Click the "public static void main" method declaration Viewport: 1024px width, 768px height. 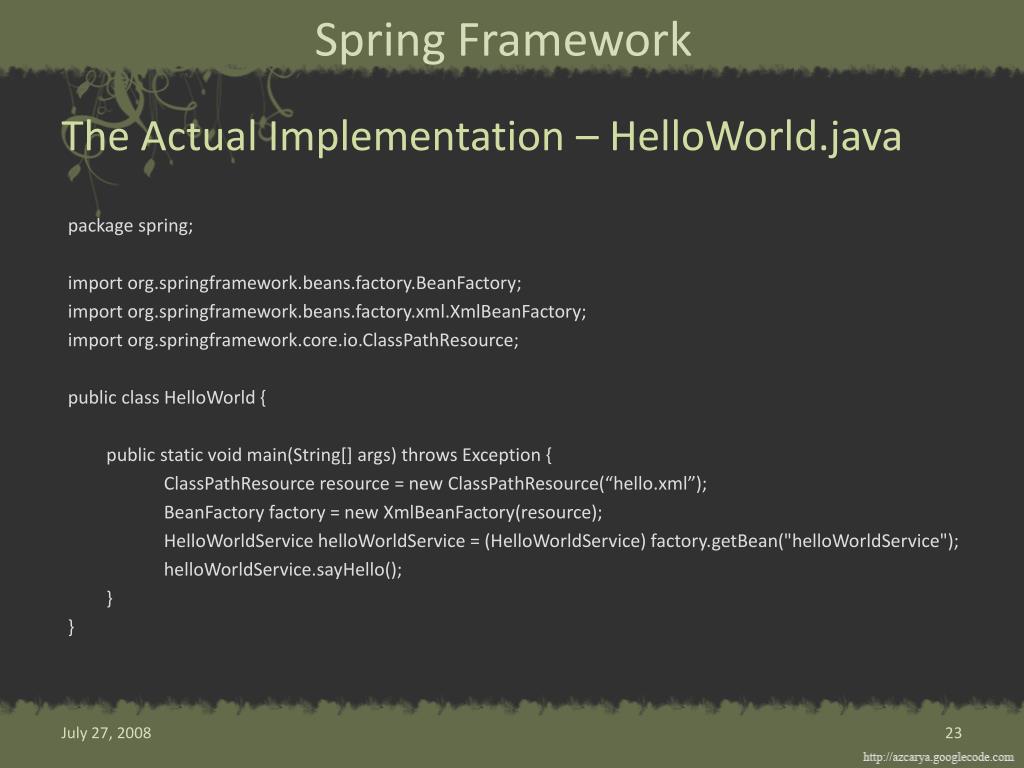click(x=250, y=455)
